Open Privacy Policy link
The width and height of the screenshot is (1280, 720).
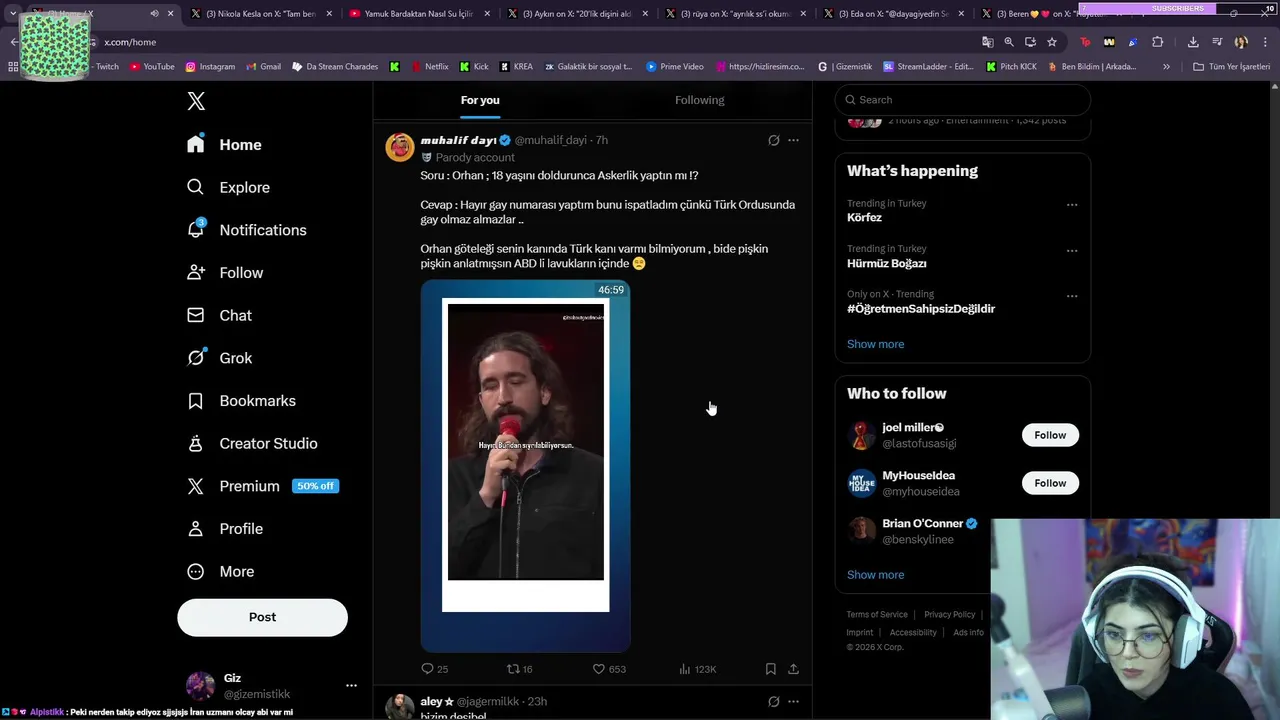click(x=949, y=615)
